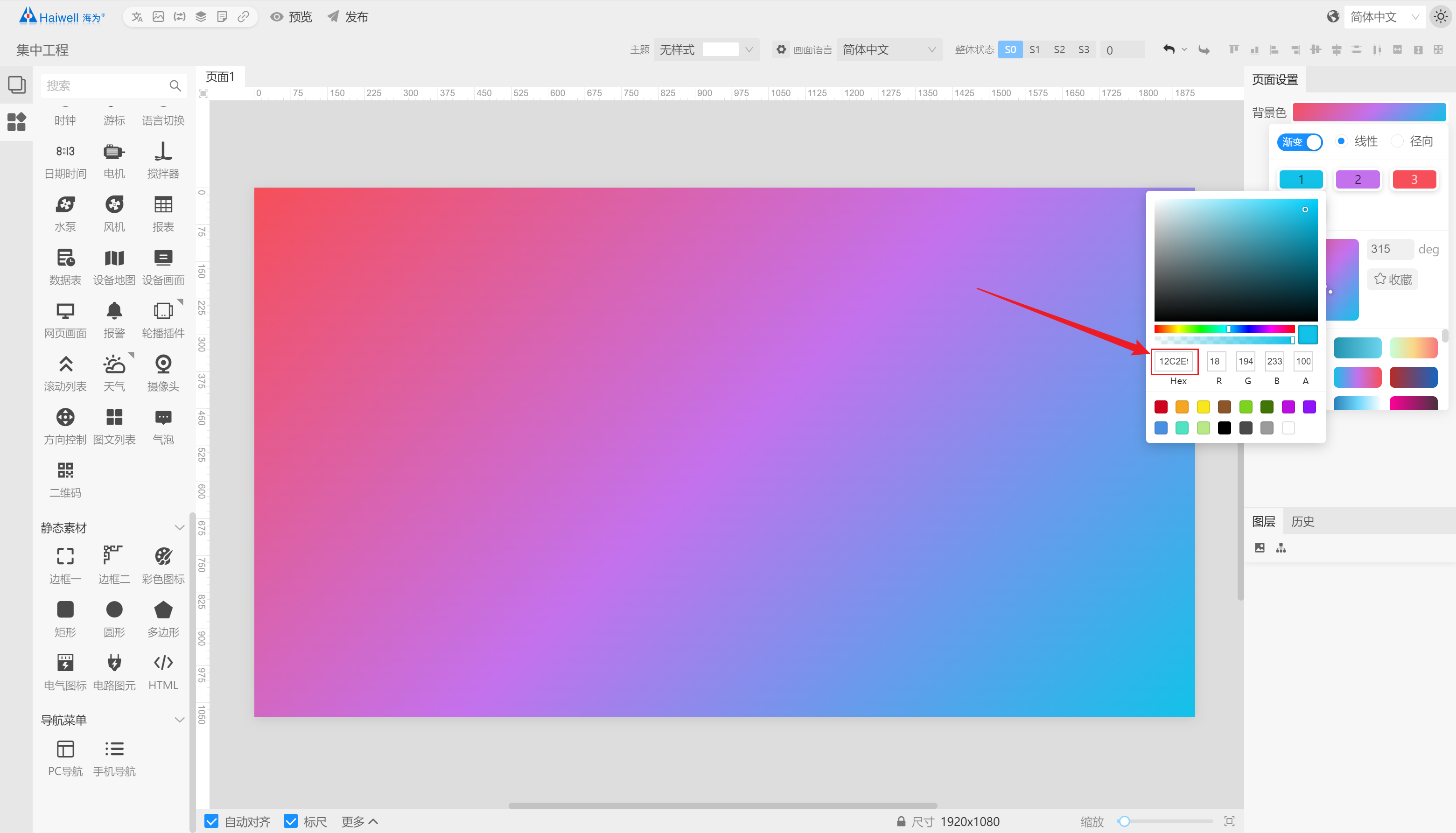Select the 摄像头 camera component
The width and height of the screenshot is (1456, 833).
pos(163,374)
